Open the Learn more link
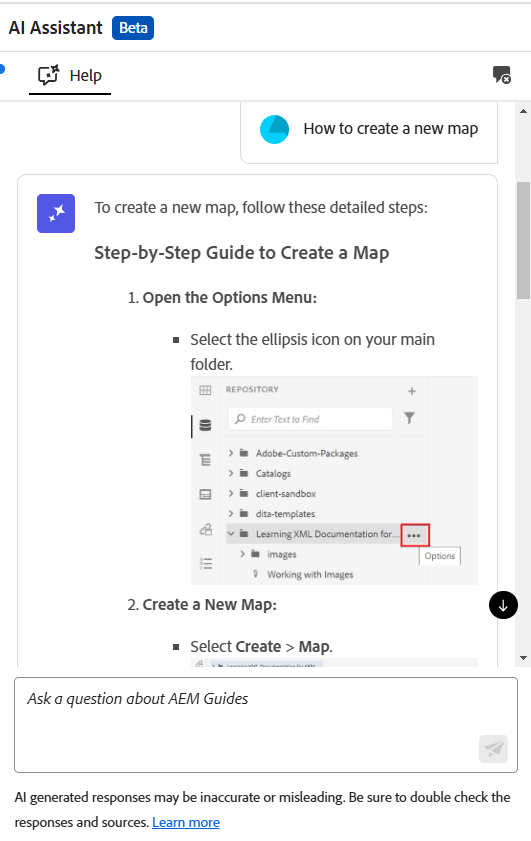This screenshot has height=841, width=531. (186, 822)
